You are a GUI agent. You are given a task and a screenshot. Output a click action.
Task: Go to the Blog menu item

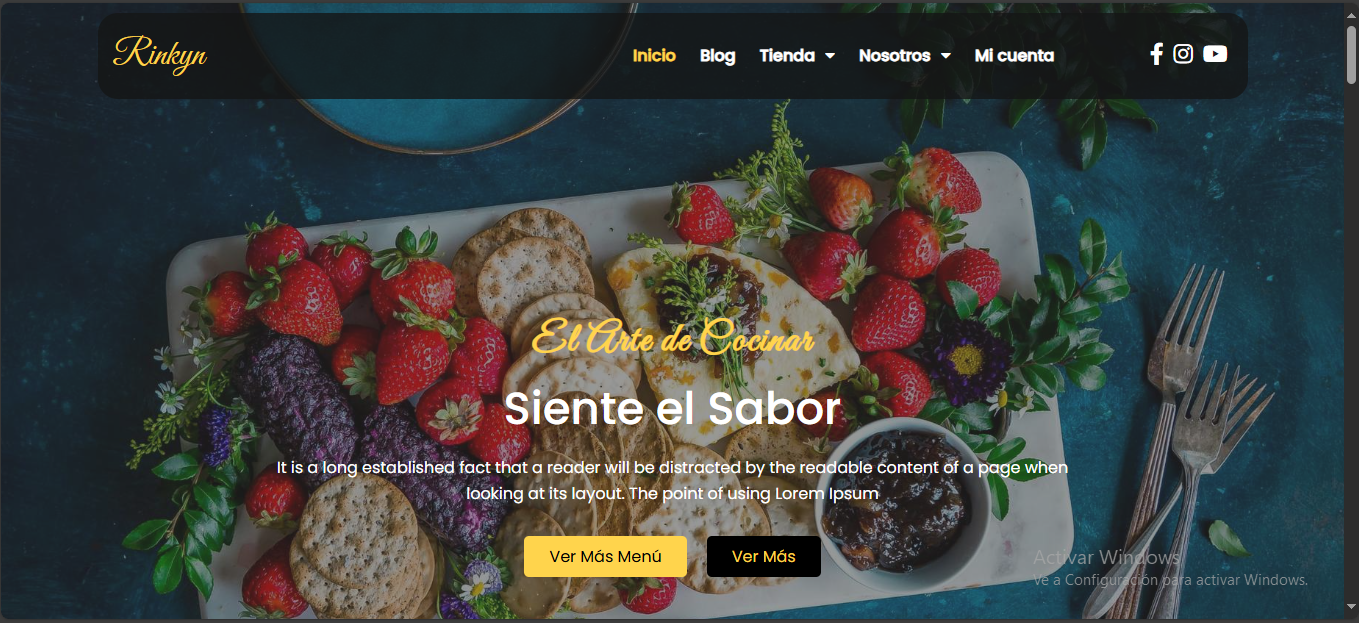[717, 56]
